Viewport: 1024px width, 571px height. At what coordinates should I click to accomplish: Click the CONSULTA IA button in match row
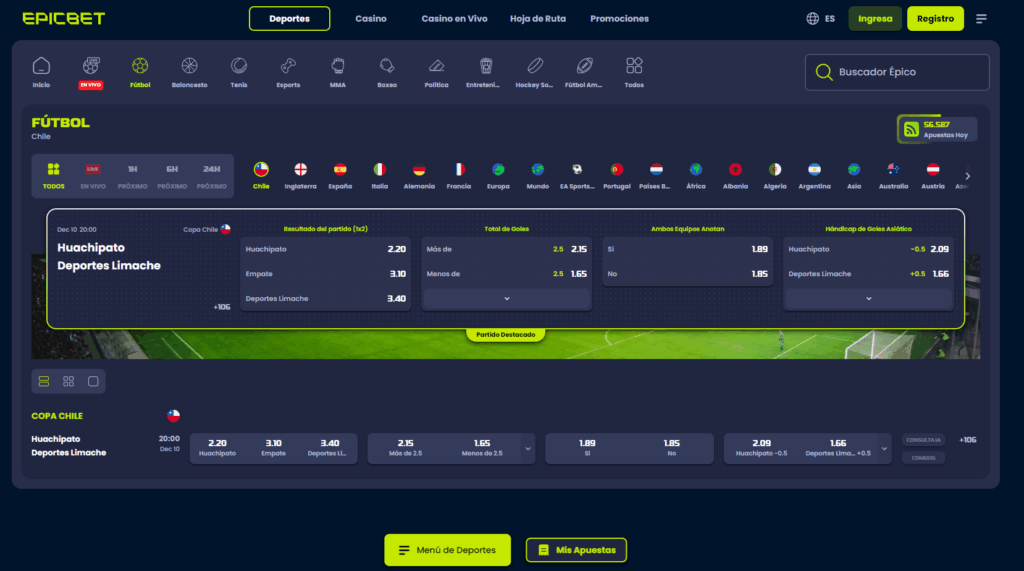[923, 440]
